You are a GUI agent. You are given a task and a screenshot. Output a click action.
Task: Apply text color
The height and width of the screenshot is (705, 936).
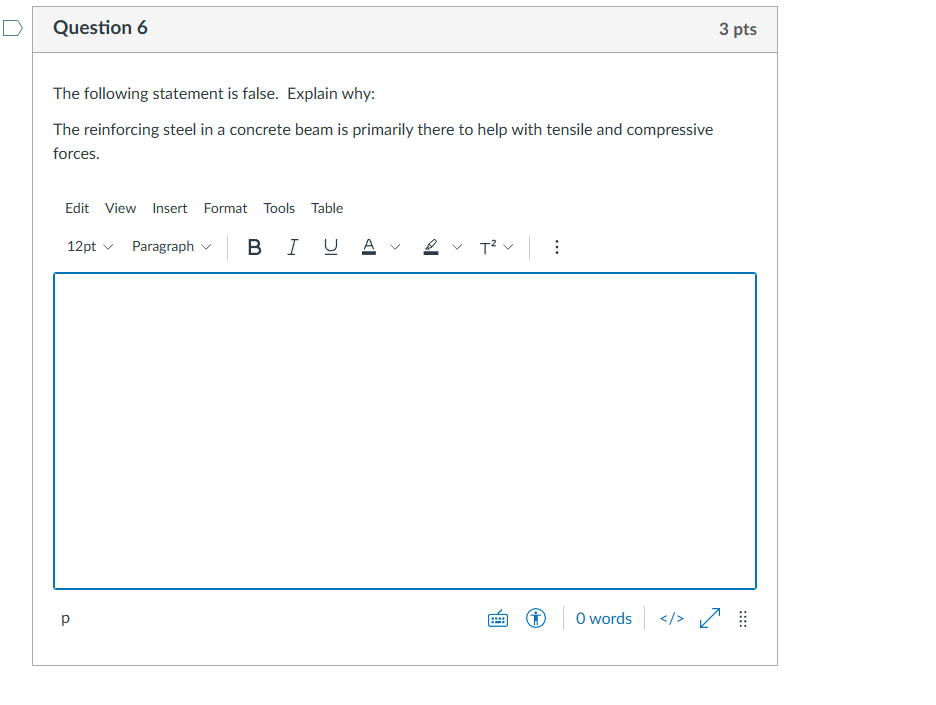(369, 246)
